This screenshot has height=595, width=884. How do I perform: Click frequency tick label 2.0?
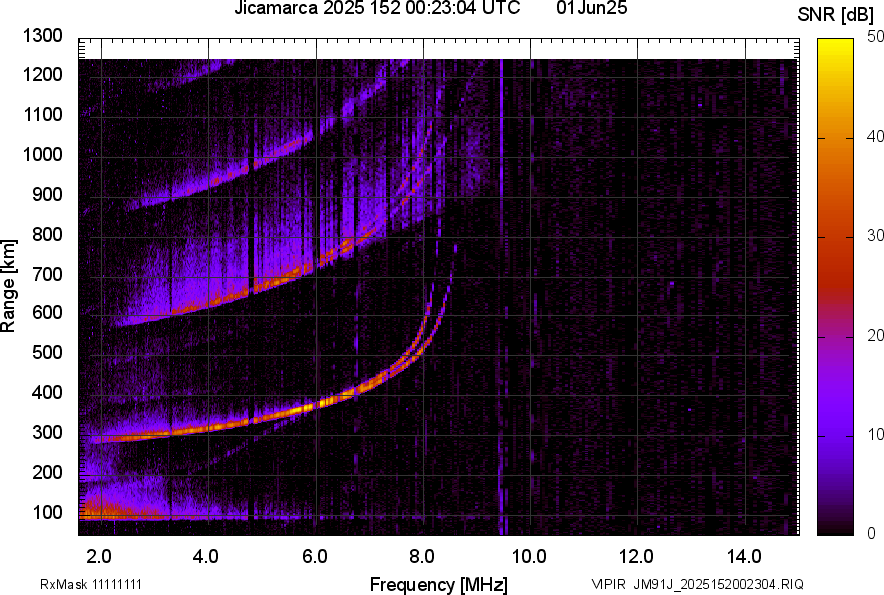(x=99, y=557)
